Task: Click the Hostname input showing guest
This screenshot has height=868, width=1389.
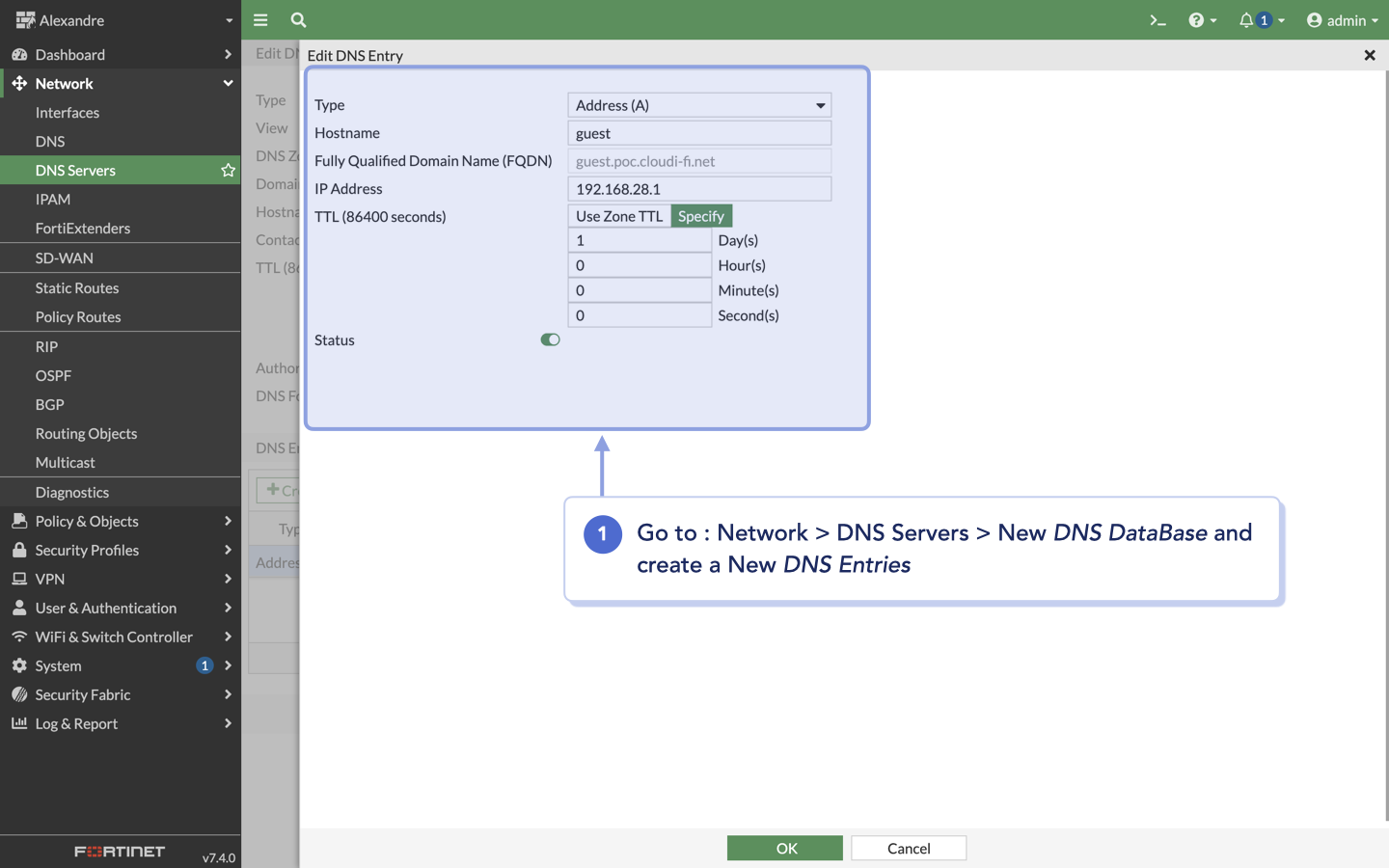Action: [x=698, y=132]
